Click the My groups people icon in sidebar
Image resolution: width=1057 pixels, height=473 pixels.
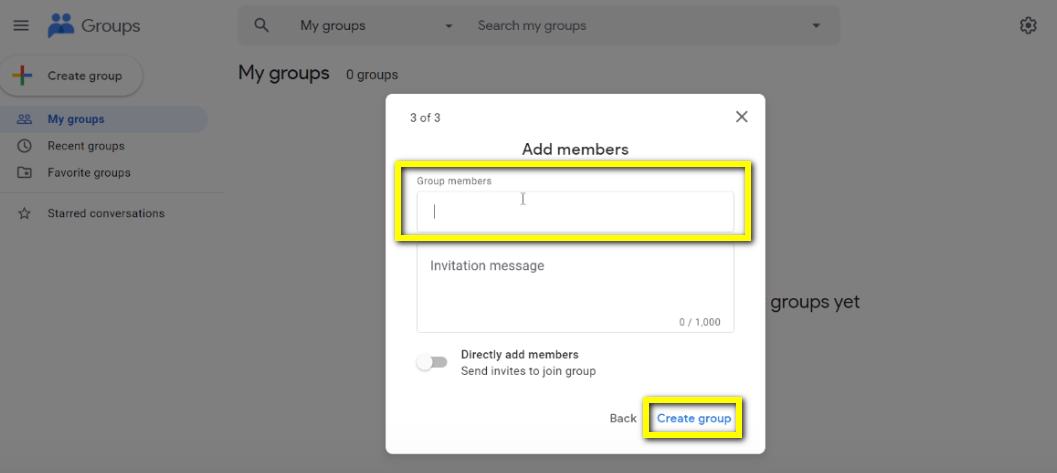24,119
